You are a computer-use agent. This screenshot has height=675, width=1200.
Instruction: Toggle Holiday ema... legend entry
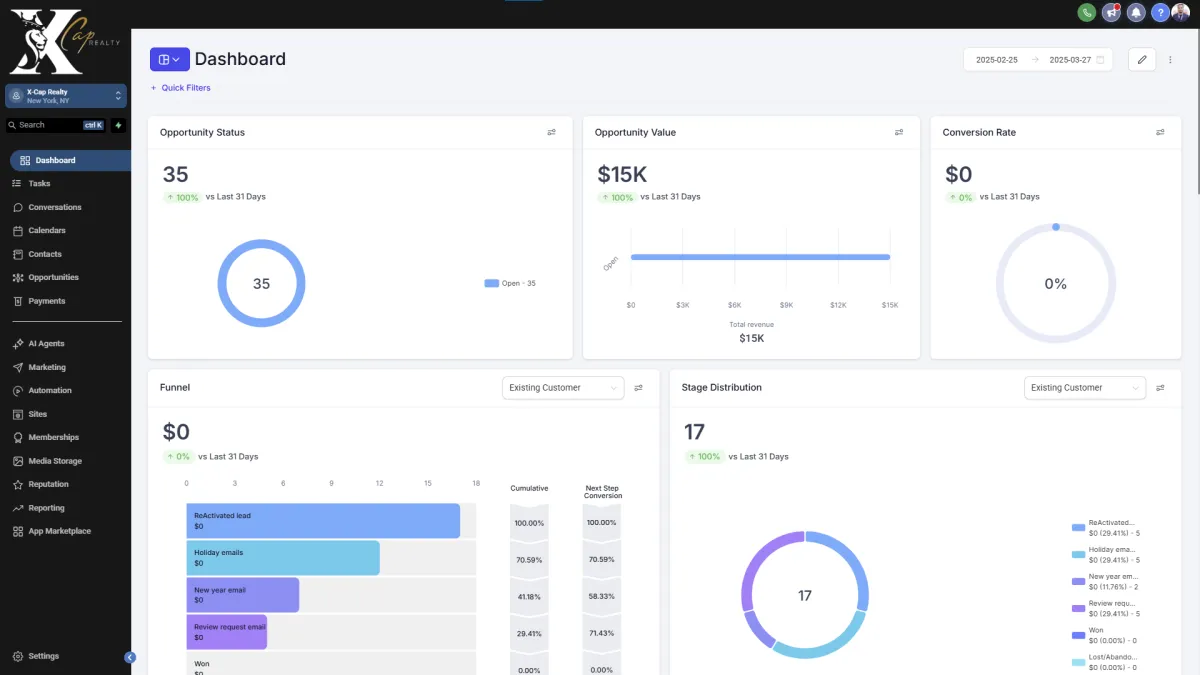[1106, 555]
